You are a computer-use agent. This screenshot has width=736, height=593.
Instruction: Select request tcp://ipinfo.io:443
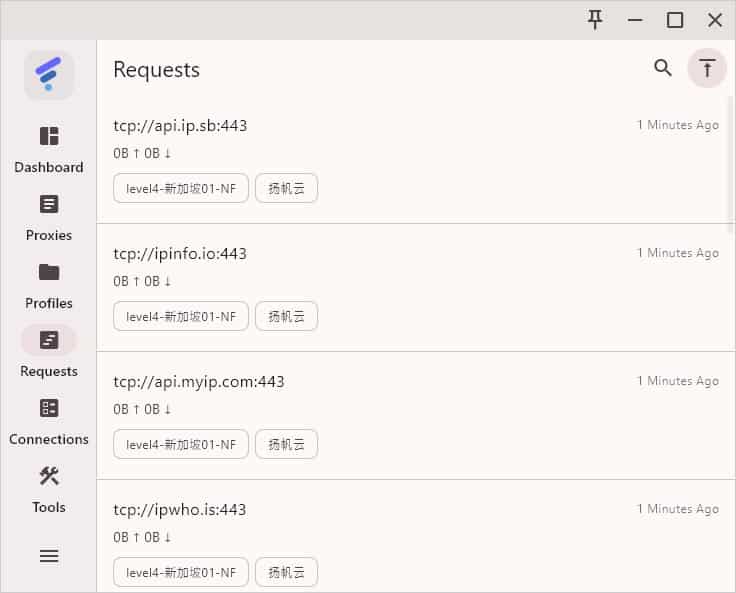point(180,254)
